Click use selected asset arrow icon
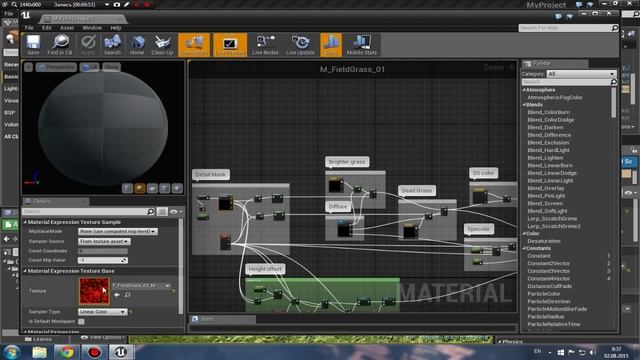 tap(117, 295)
